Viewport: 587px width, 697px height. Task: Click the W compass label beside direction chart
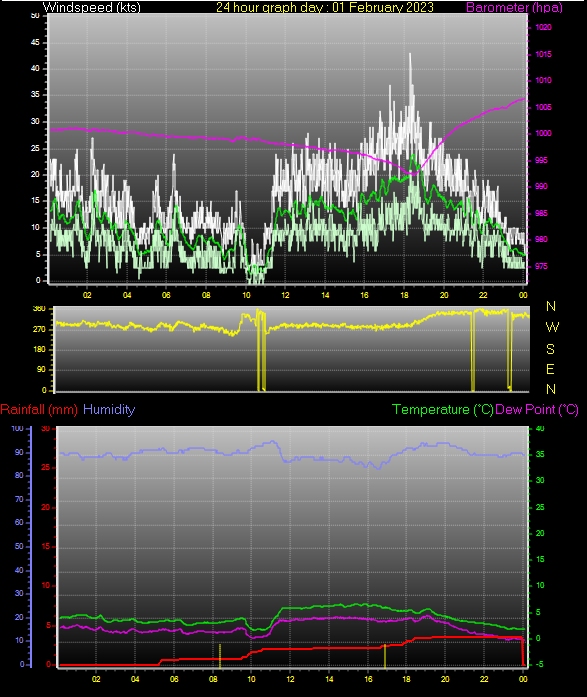click(552, 328)
